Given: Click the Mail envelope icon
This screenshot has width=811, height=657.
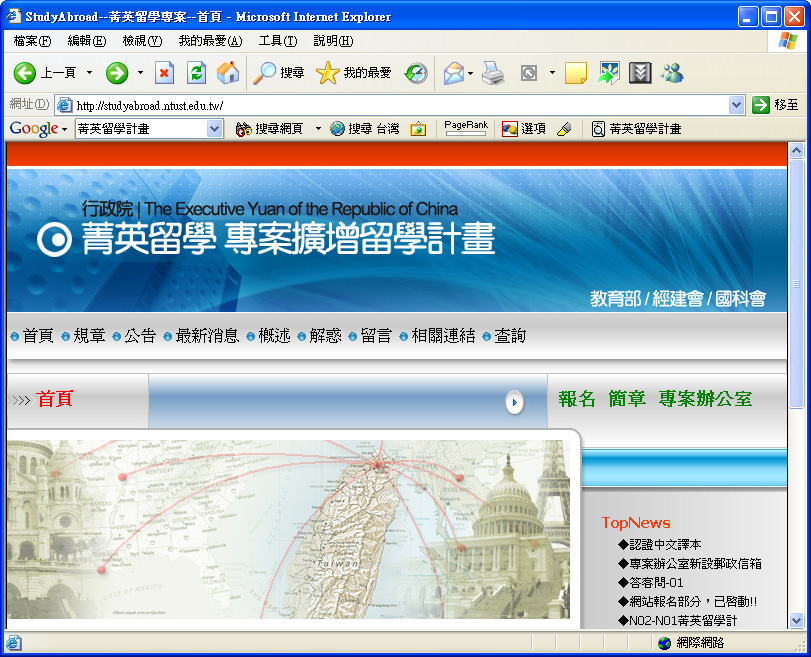Looking at the screenshot, I should pyautogui.click(x=454, y=73).
